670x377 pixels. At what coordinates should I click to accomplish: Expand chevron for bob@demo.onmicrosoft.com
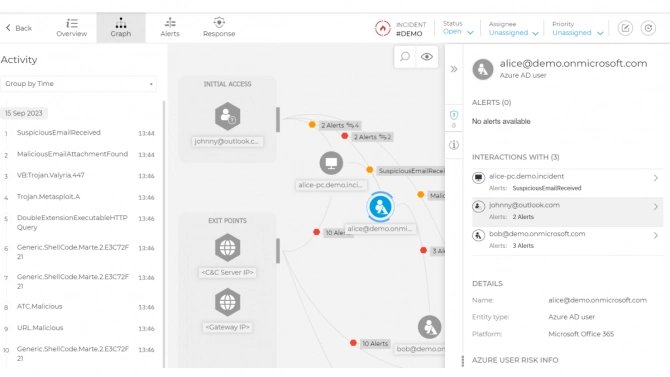(656, 236)
